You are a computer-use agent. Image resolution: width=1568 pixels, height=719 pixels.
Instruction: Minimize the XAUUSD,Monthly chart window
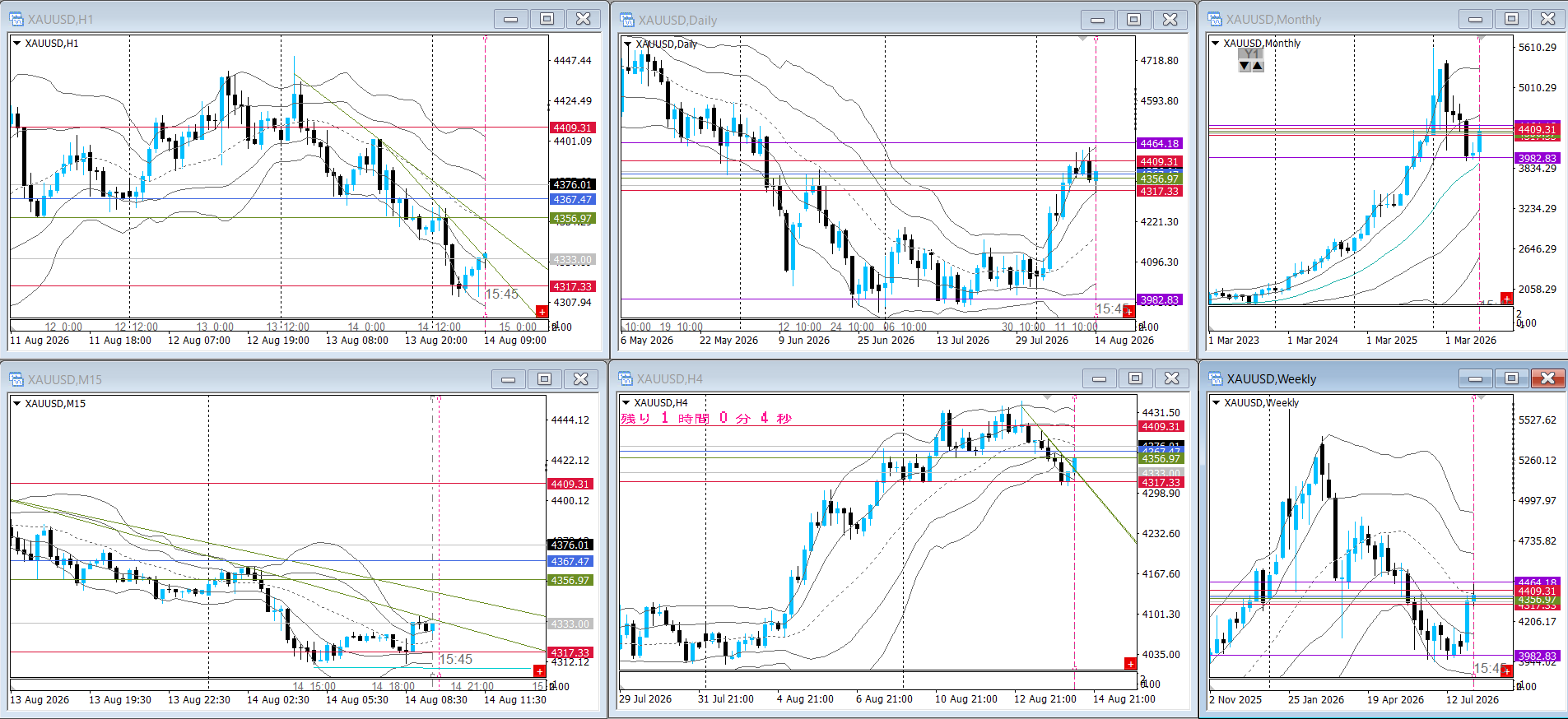tap(1476, 19)
